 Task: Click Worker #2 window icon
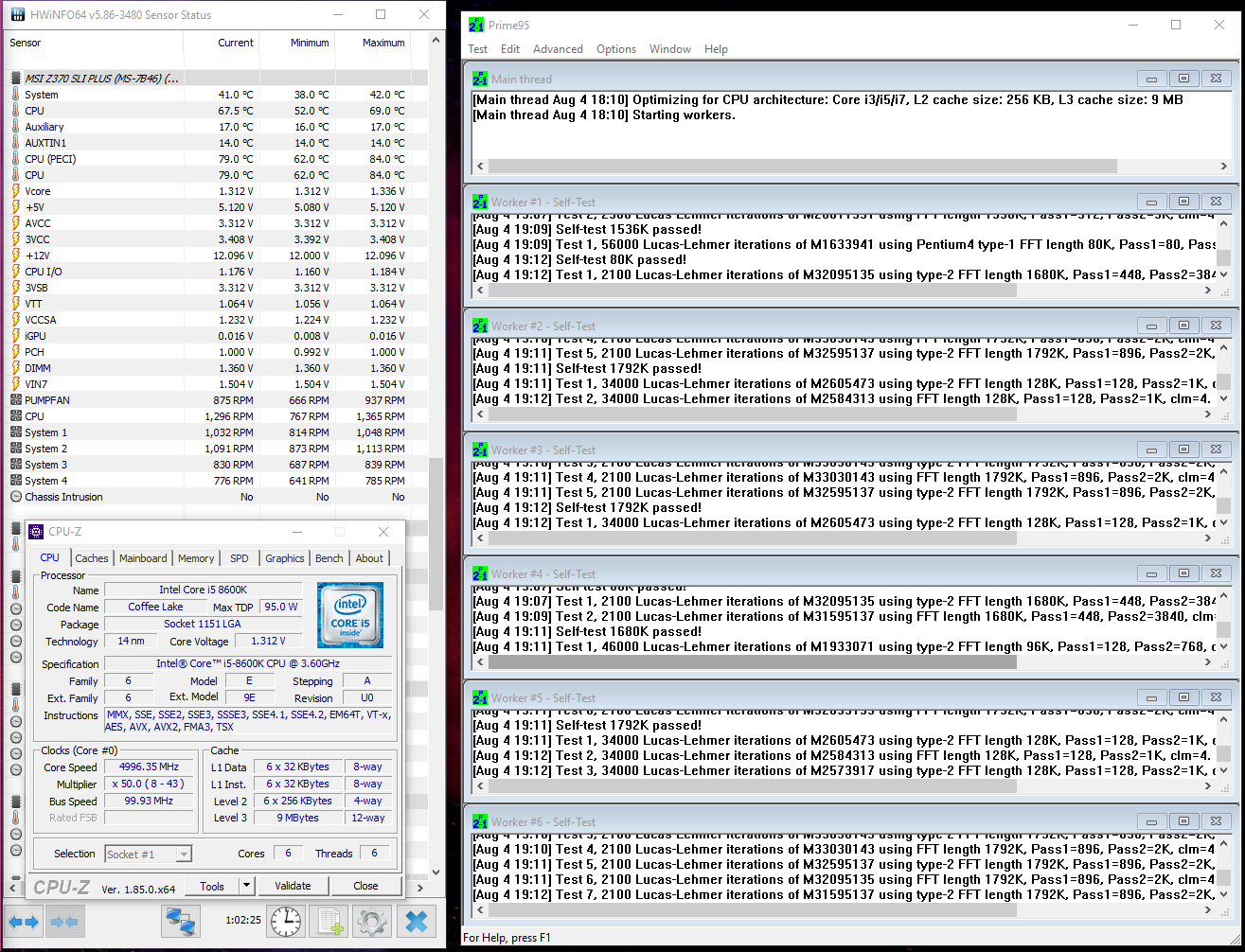[480, 326]
